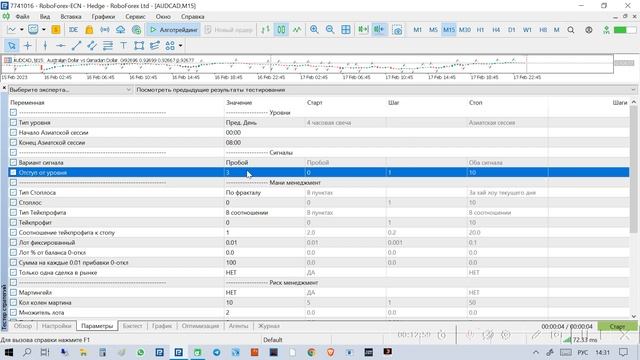Zoom out on the chart
The image size is (640, 360).
coord(330,30)
